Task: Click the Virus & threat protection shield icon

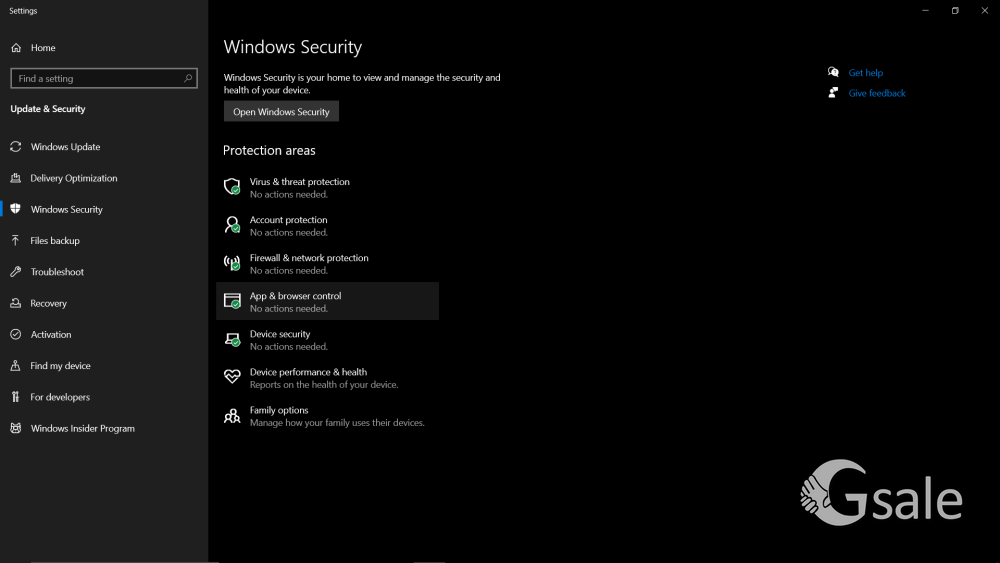Action: click(232, 186)
